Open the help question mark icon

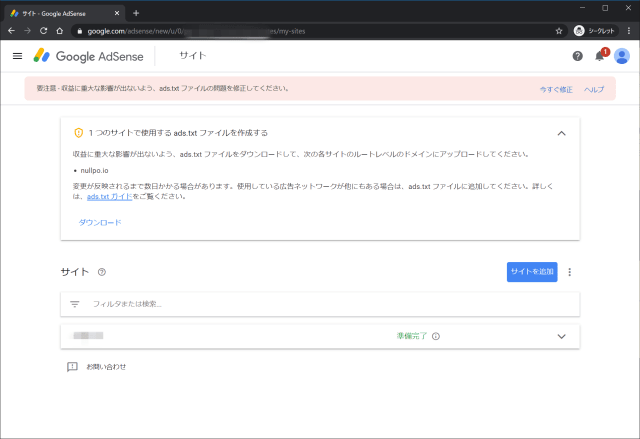(x=577, y=56)
